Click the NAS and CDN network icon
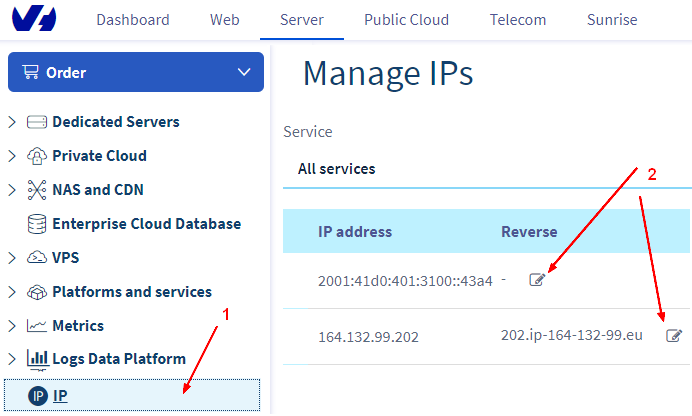Viewport: 692px width, 416px height. coord(37,190)
